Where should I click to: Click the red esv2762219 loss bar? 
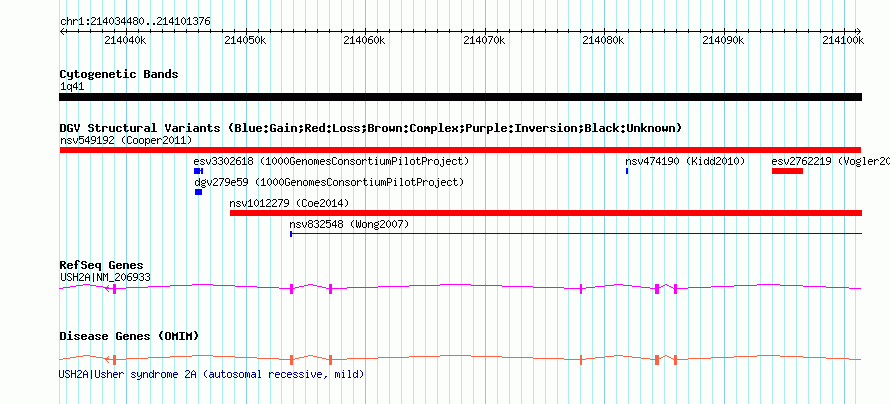tap(787, 171)
